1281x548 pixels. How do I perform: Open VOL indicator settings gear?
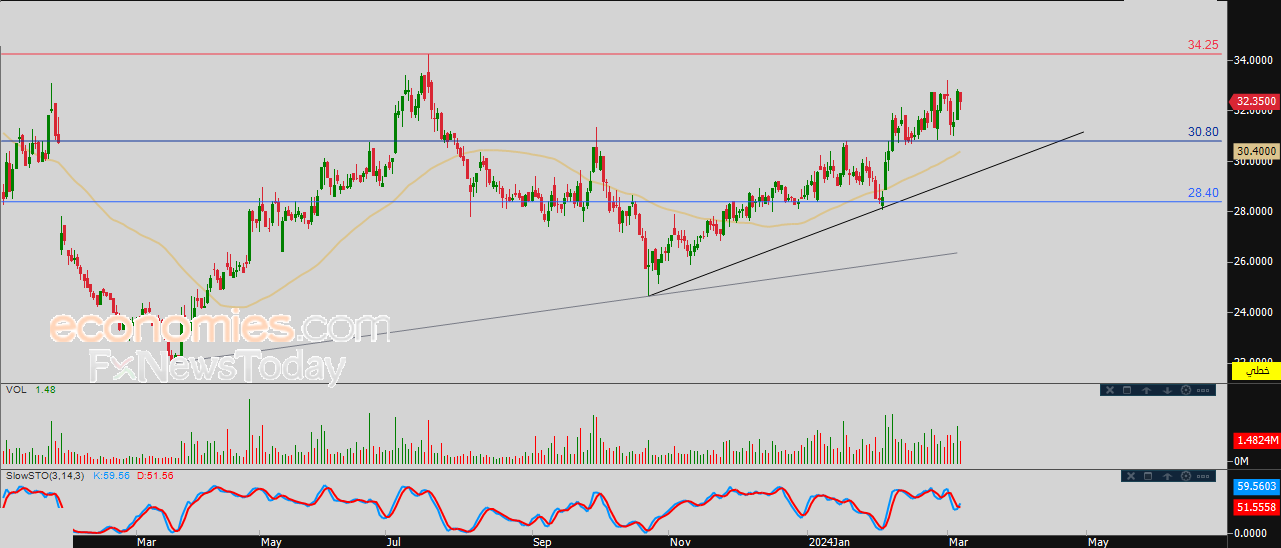[1186, 391]
